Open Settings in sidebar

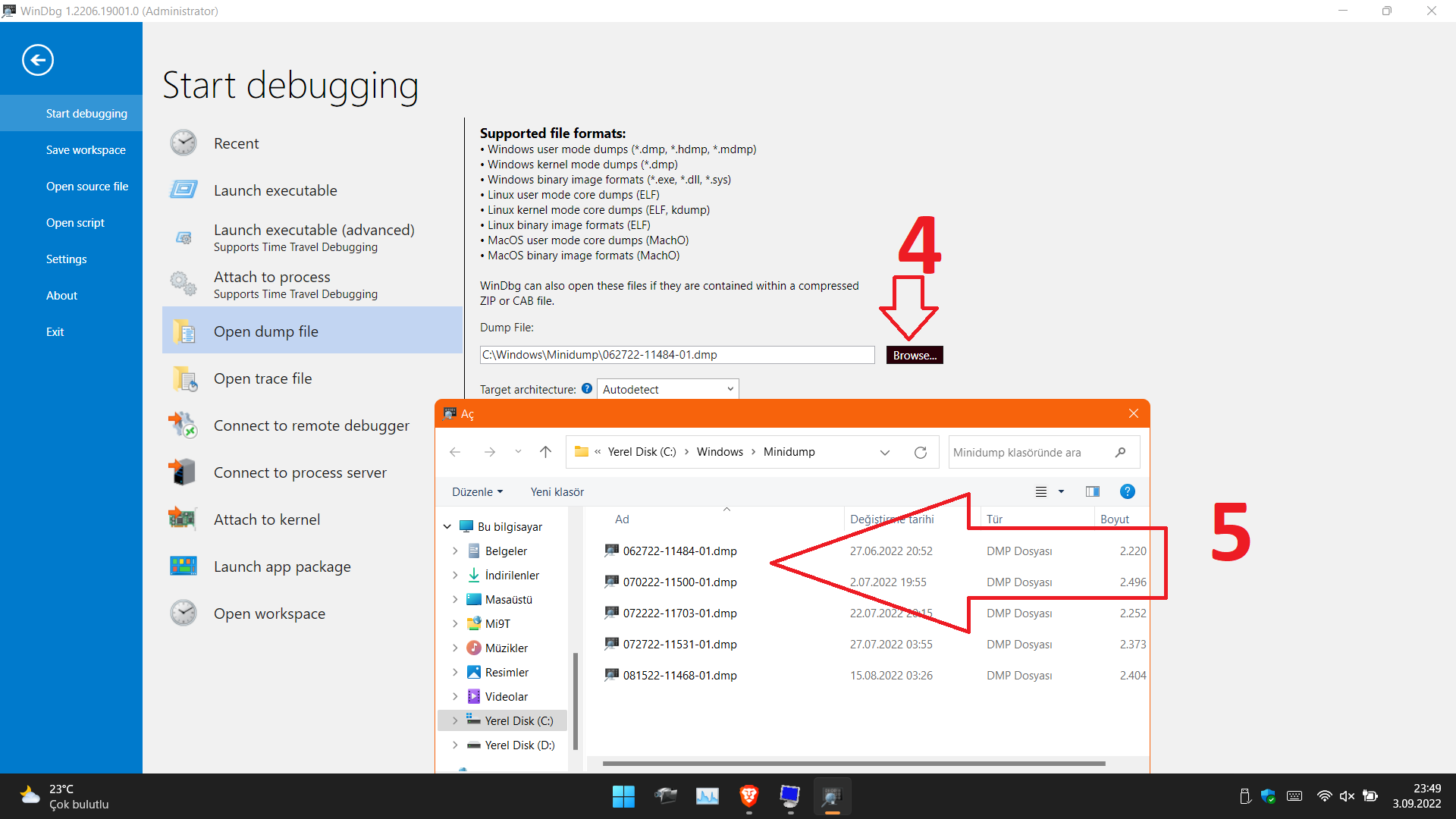point(71,259)
